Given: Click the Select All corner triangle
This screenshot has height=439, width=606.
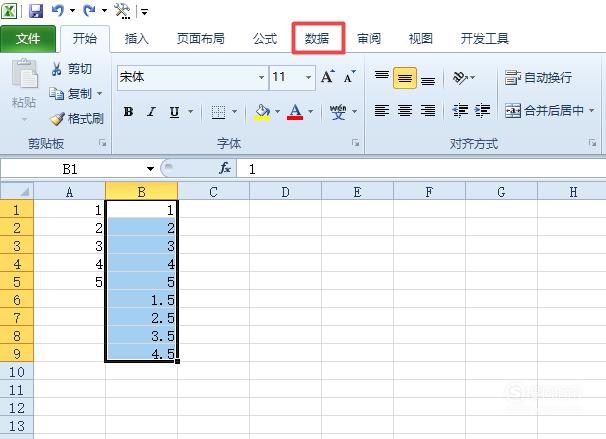Looking at the screenshot, I should [17, 191].
